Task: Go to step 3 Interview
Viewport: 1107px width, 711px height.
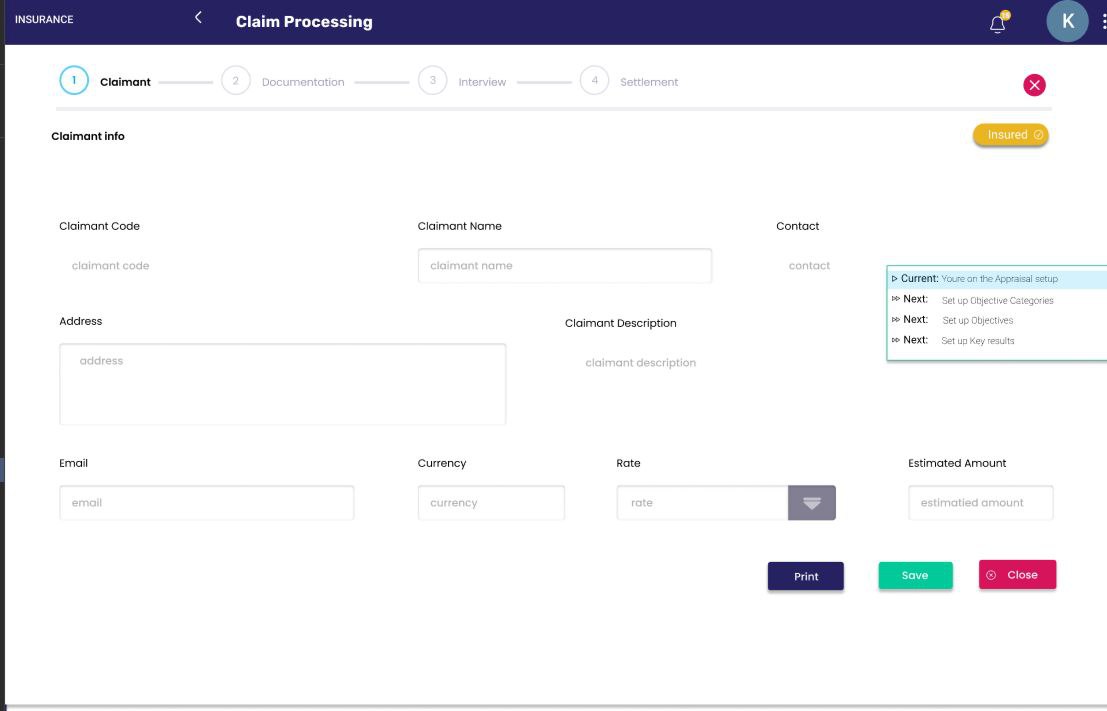Action: pyautogui.click(x=432, y=81)
